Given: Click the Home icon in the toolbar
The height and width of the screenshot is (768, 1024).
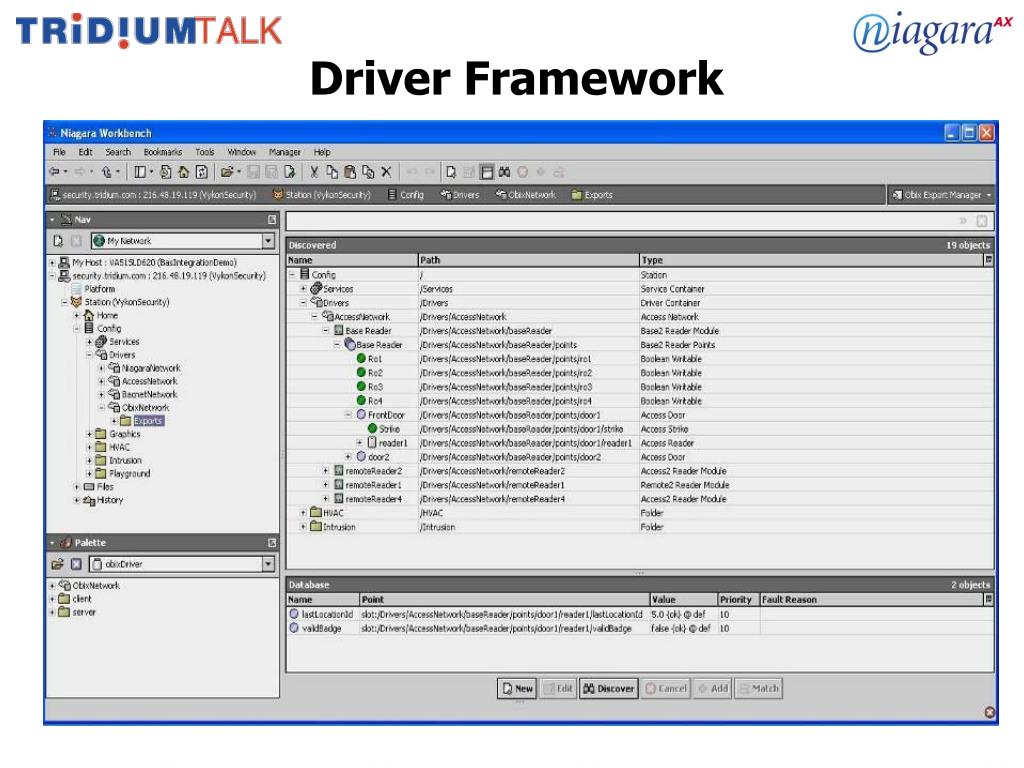Looking at the screenshot, I should (184, 172).
